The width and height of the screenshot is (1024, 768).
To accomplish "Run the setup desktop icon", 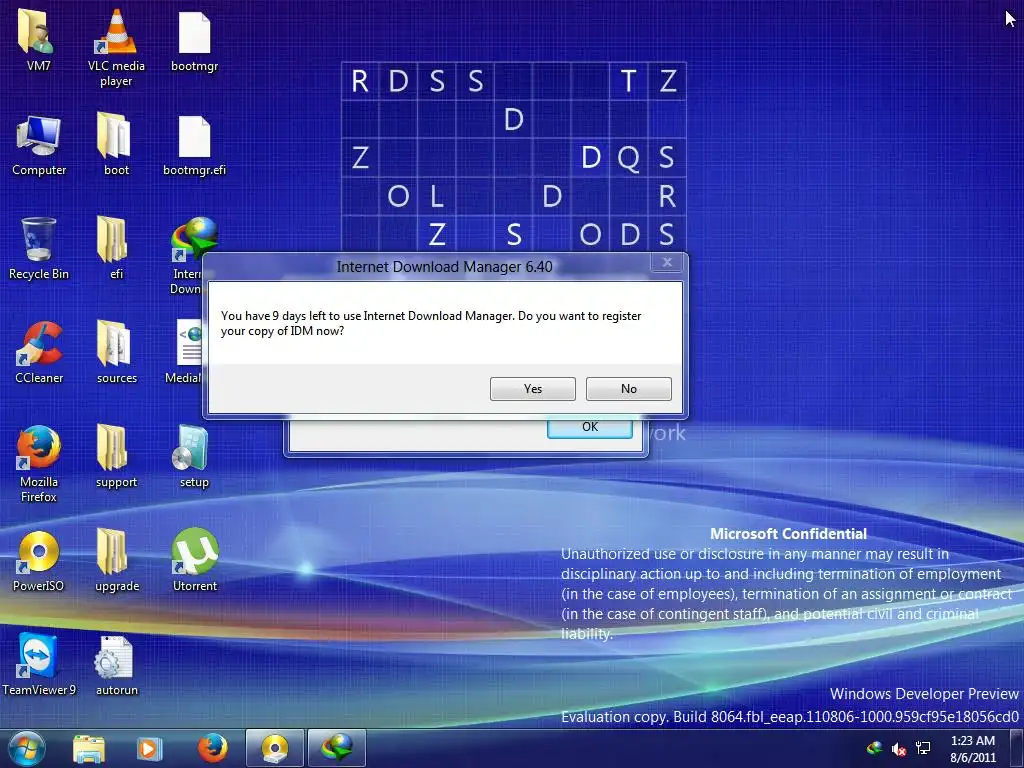I will [194, 456].
